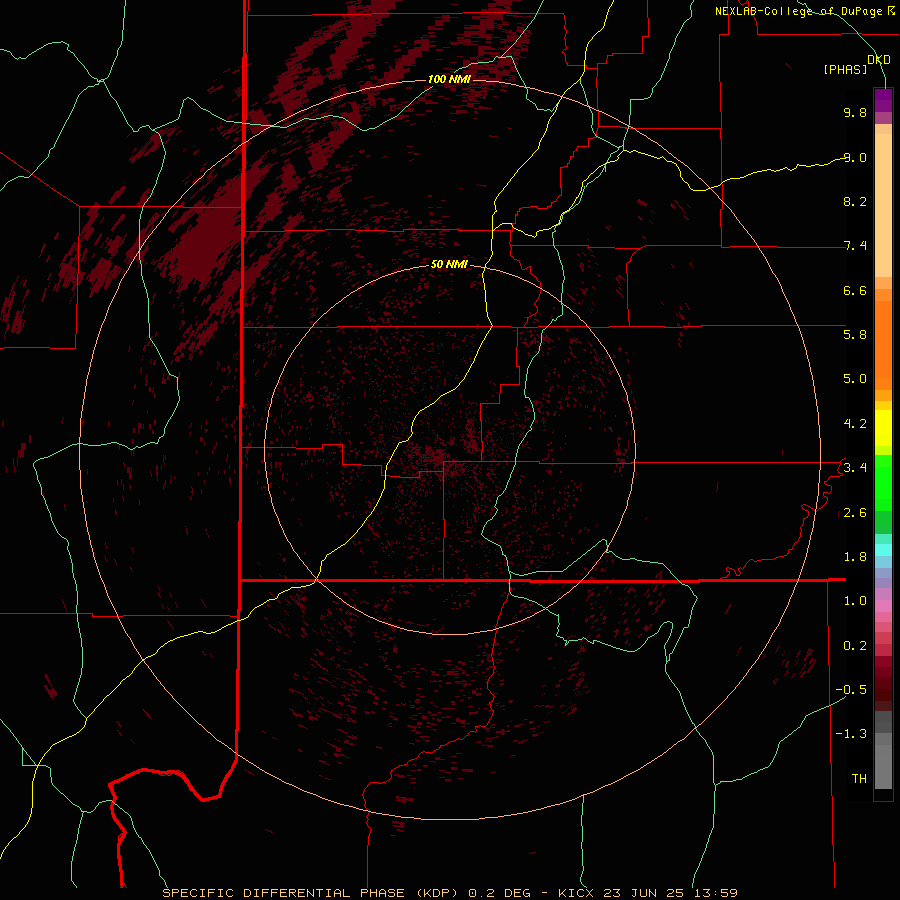Click the 13:59 timestamp
Screen dimensions: 900x900
point(717,893)
